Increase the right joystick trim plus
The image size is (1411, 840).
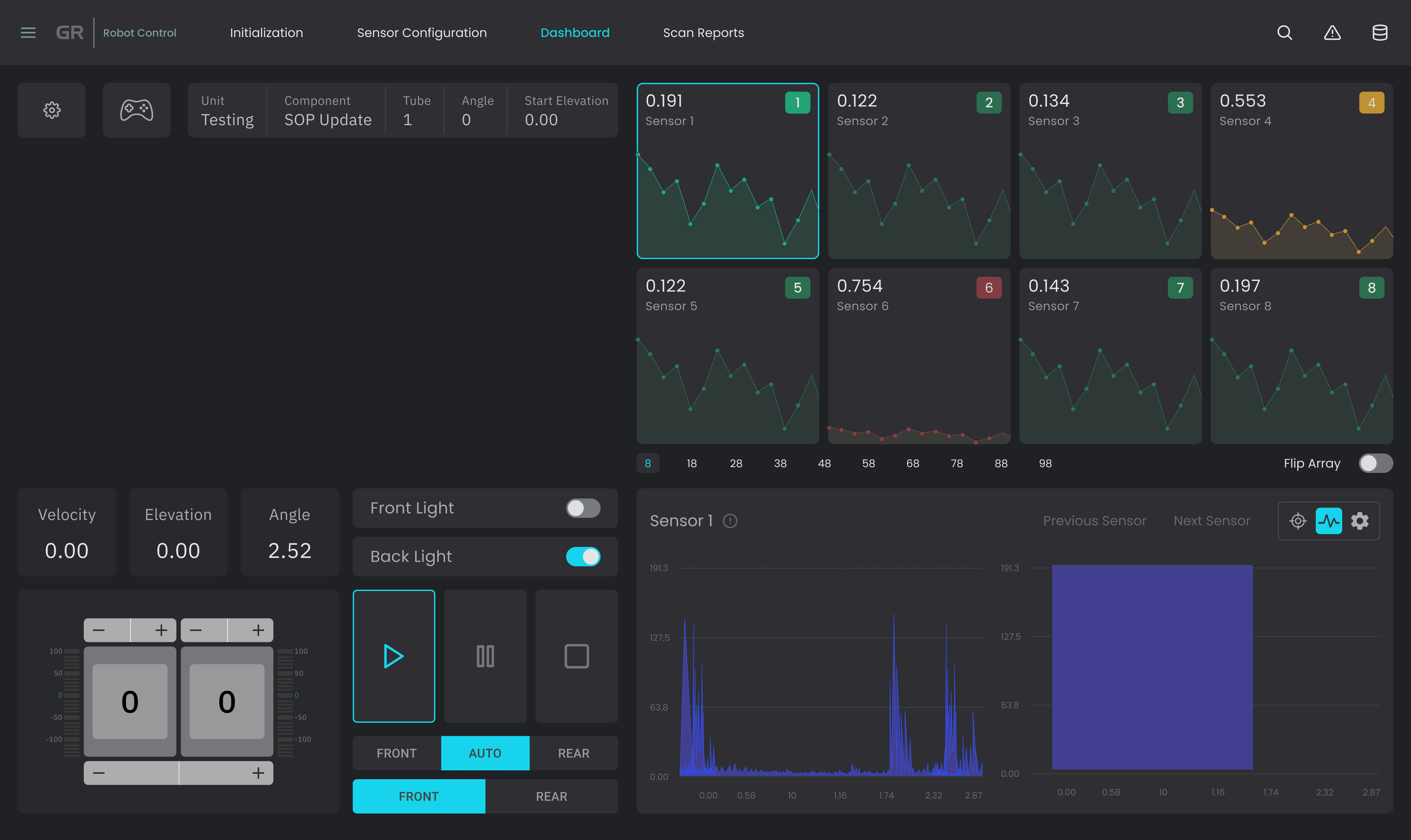coord(258,630)
